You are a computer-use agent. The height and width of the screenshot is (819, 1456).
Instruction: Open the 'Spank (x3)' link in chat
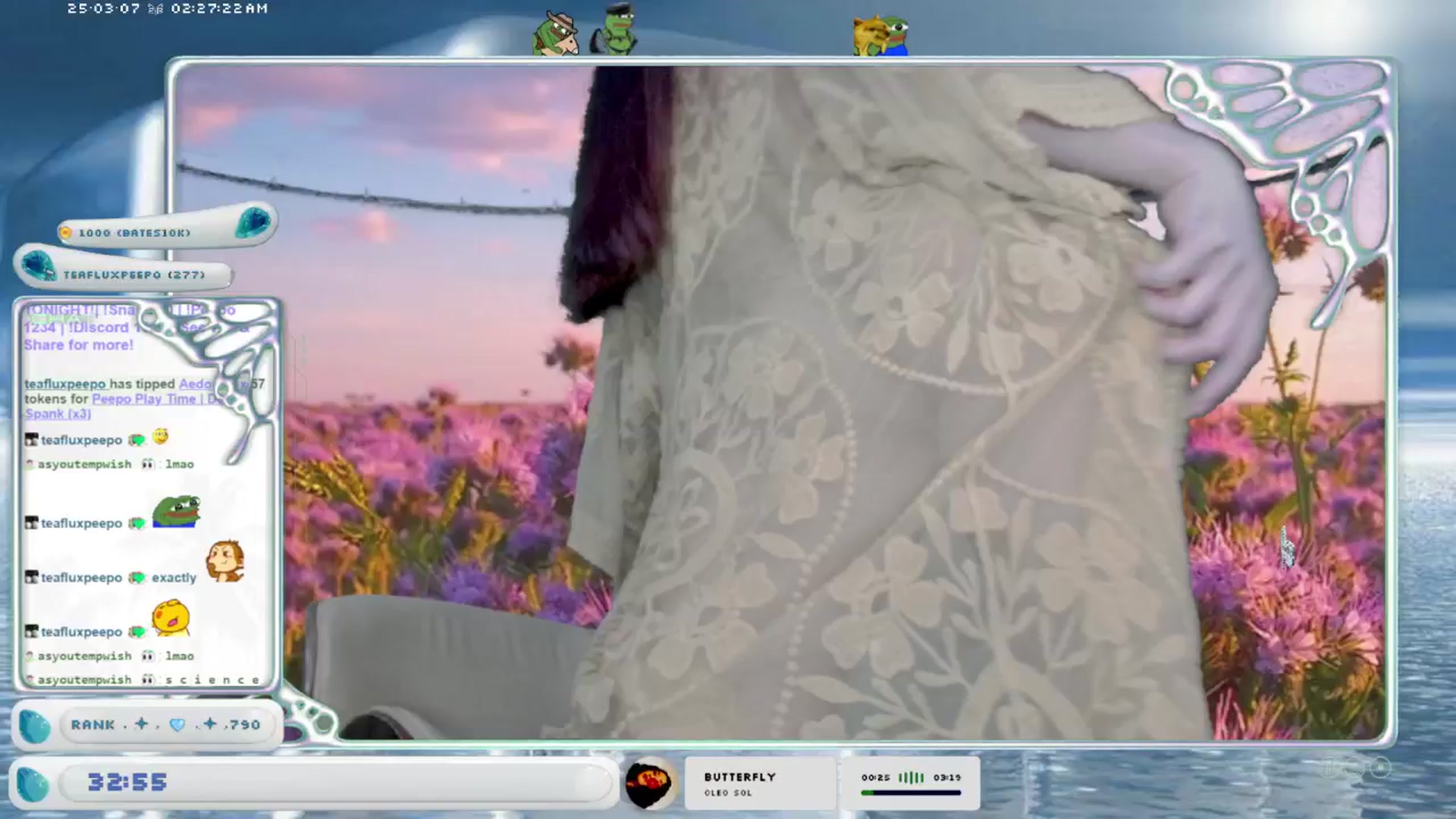click(58, 414)
